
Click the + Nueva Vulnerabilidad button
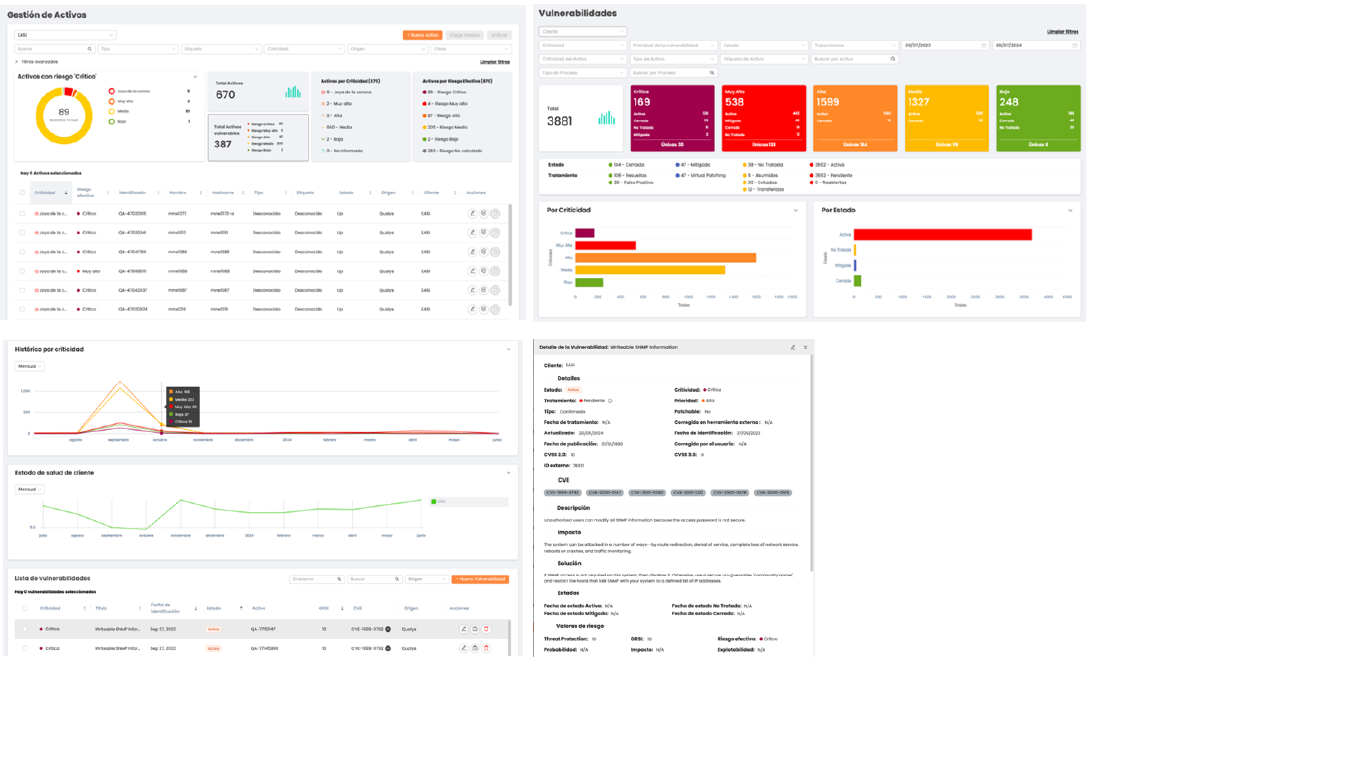coord(480,579)
